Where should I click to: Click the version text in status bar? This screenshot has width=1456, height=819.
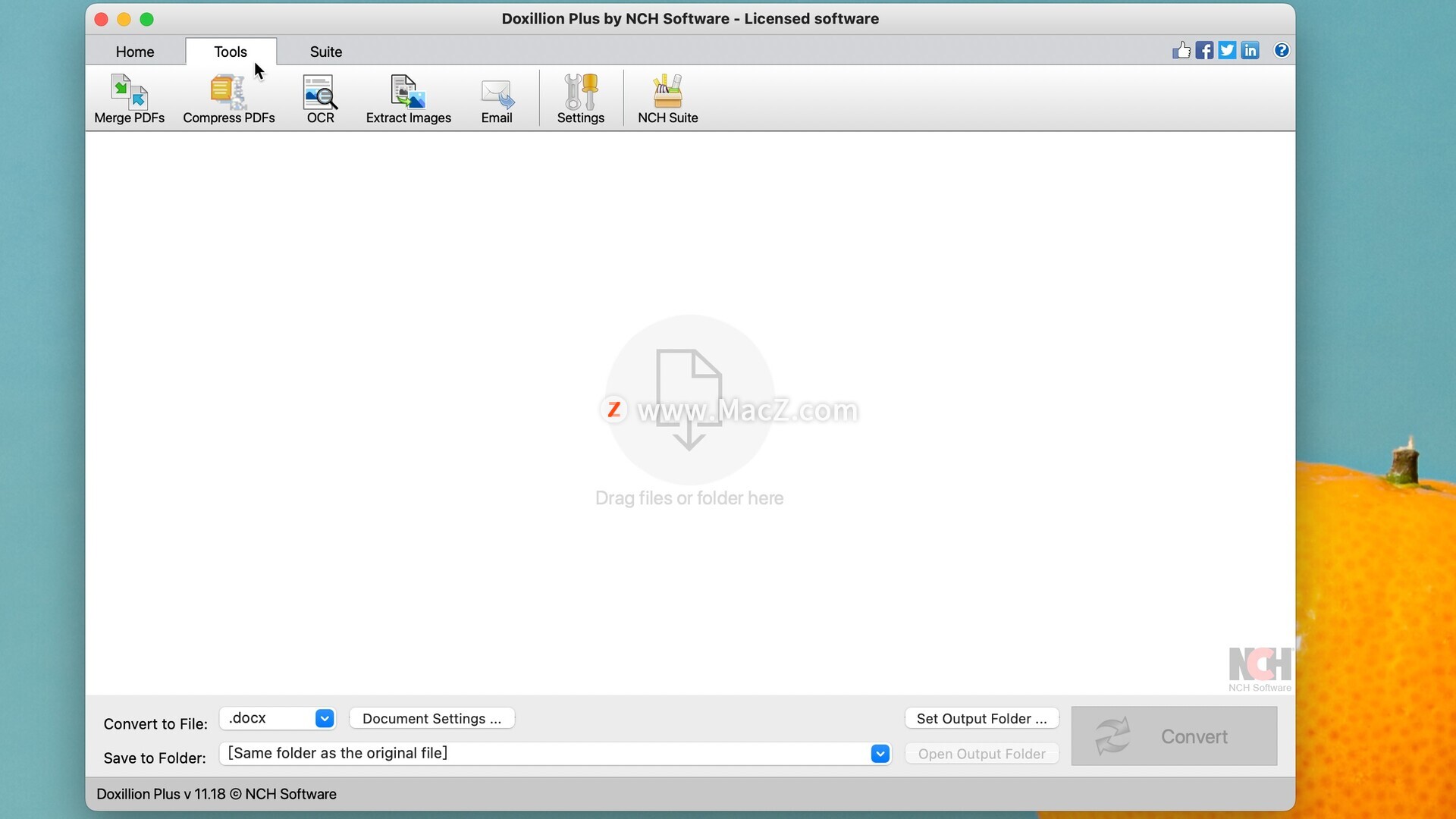click(x=216, y=794)
